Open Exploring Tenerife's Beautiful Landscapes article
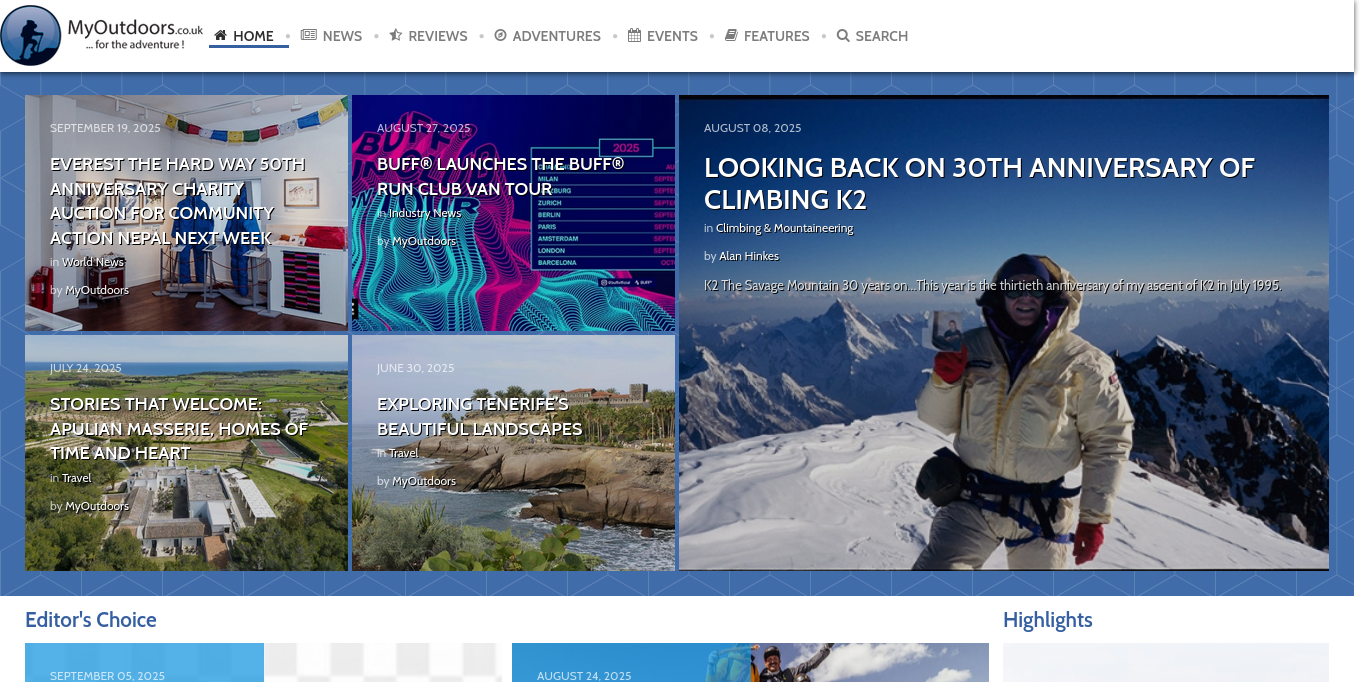The width and height of the screenshot is (1366, 682). point(479,417)
